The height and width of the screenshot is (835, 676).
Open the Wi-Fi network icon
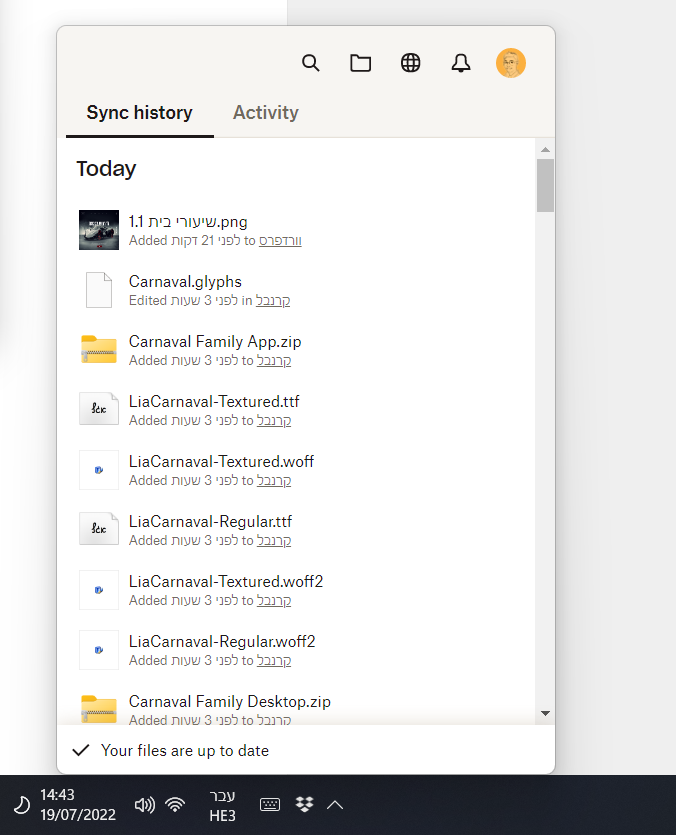point(175,804)
